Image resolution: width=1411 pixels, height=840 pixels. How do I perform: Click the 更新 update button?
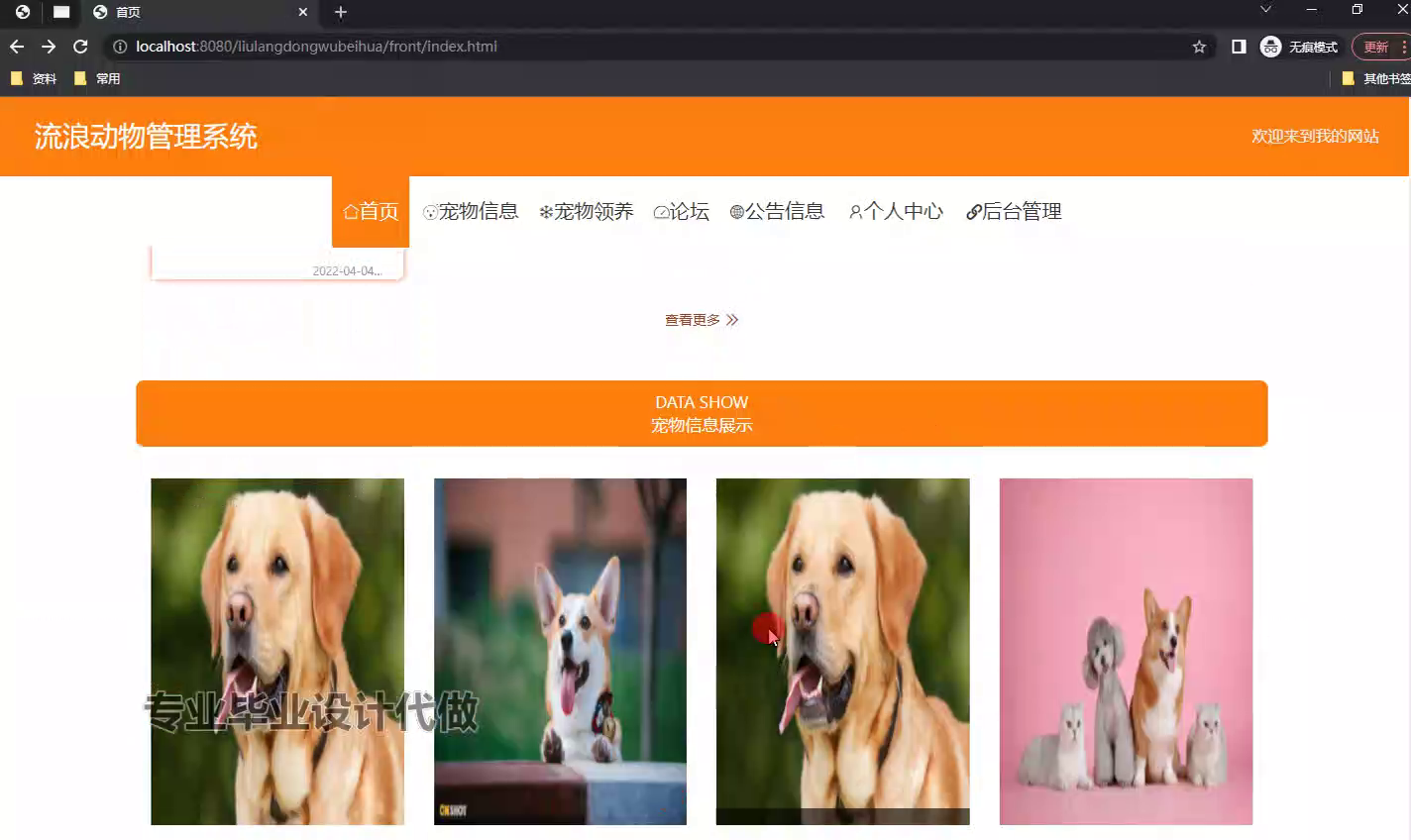(1376, 47)
